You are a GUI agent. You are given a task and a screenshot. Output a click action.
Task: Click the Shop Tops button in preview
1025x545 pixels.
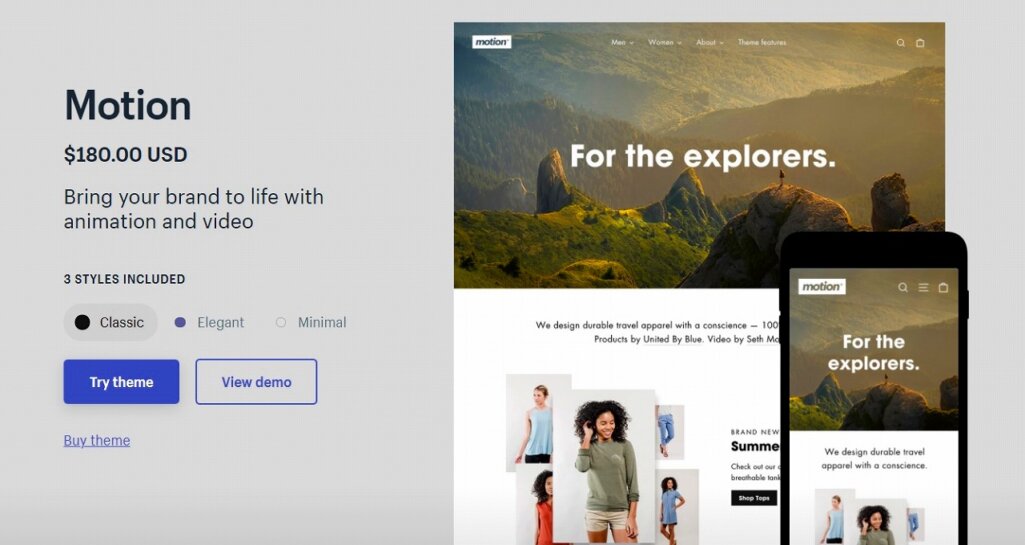click(754, 498)
